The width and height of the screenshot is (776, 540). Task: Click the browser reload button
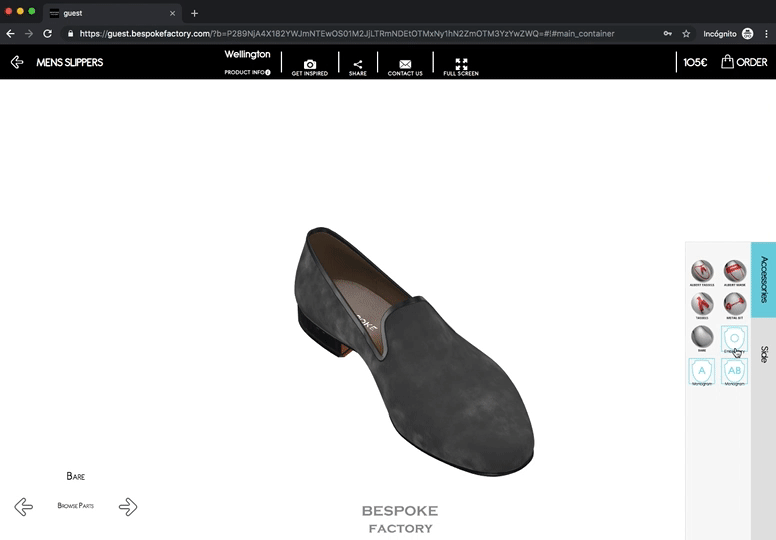coord(47,33)
